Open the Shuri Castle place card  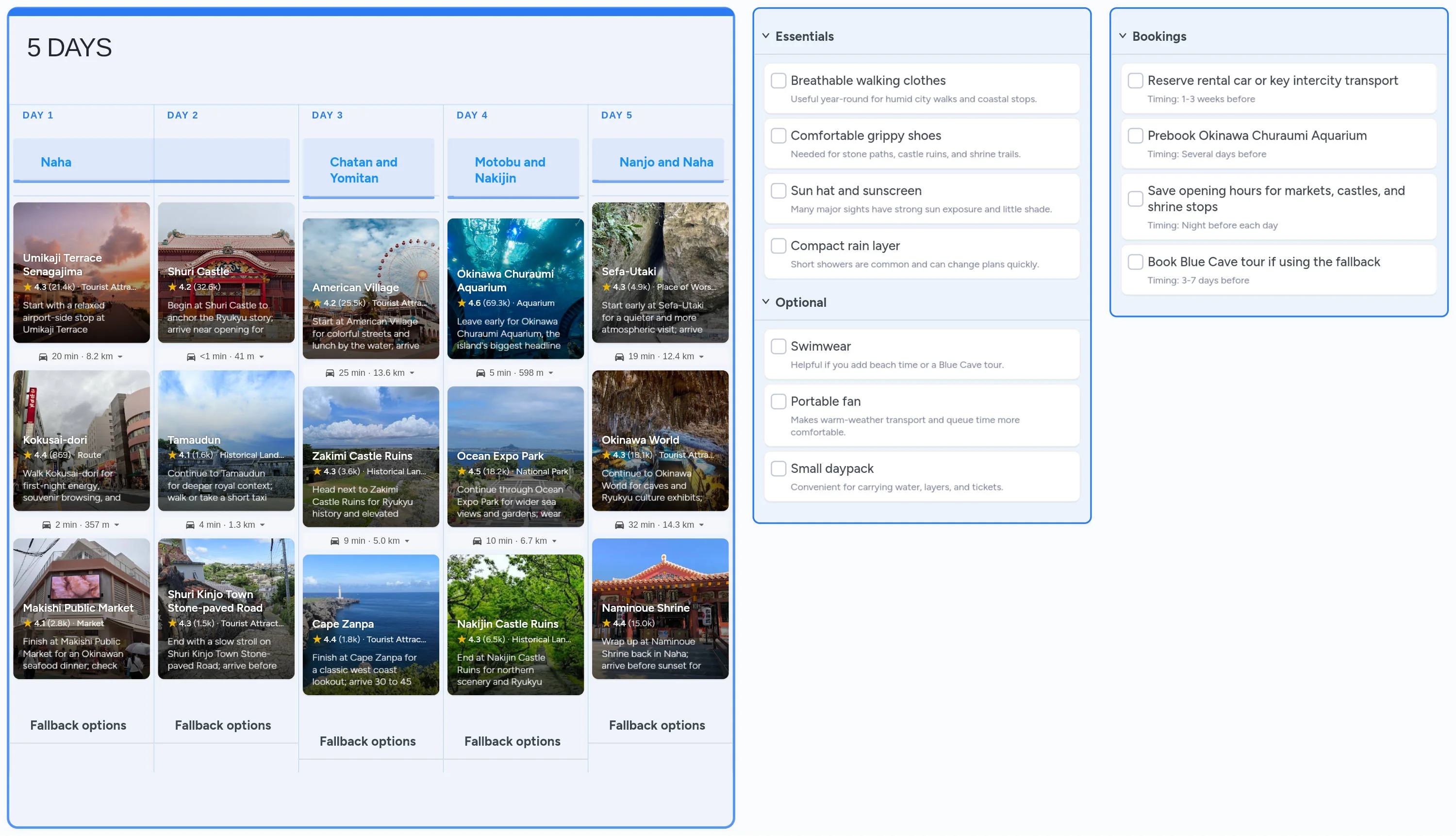click(x=226, y=272)
